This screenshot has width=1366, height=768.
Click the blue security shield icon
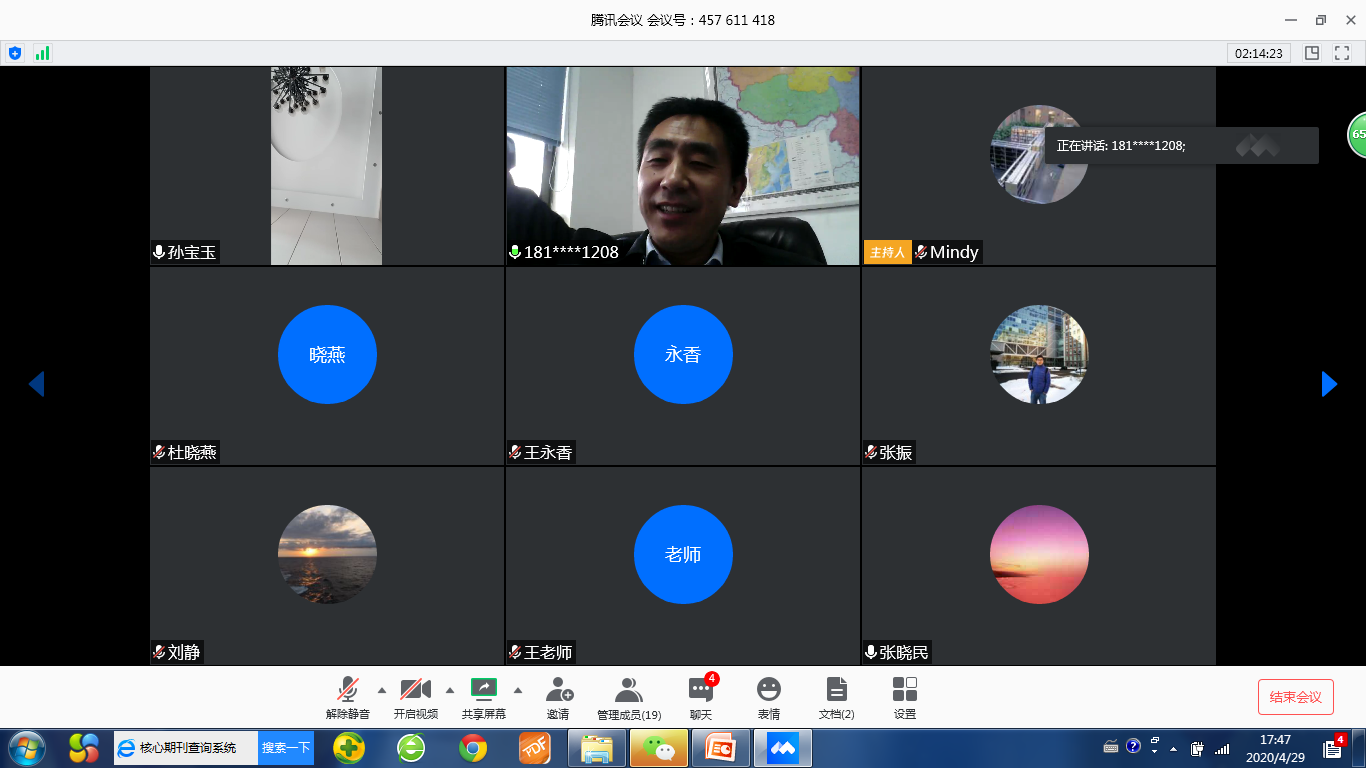pyautogui.click(x=15, y=53)
